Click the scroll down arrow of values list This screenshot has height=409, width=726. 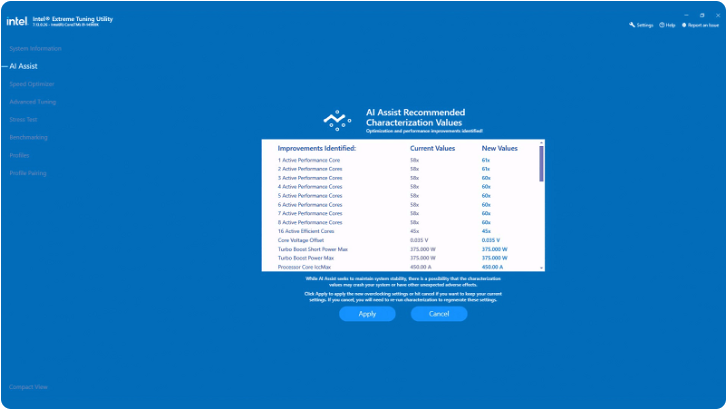tap(541, 268)
